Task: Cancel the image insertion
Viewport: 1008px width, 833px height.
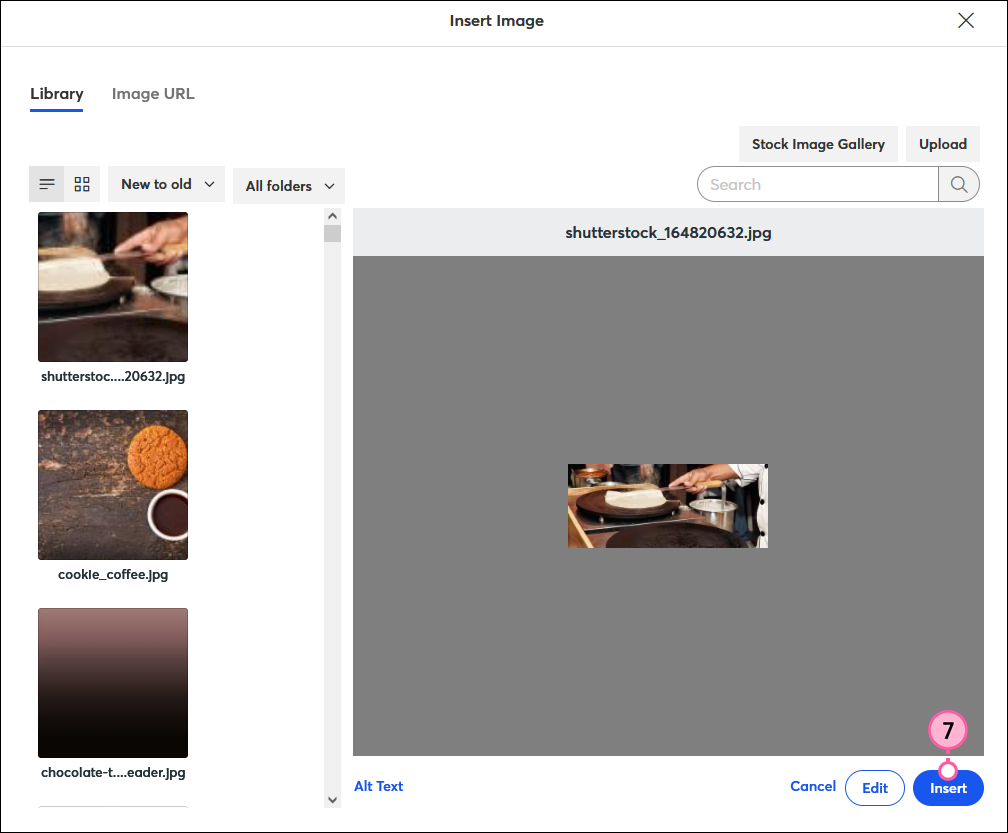Action: [813, 786]
